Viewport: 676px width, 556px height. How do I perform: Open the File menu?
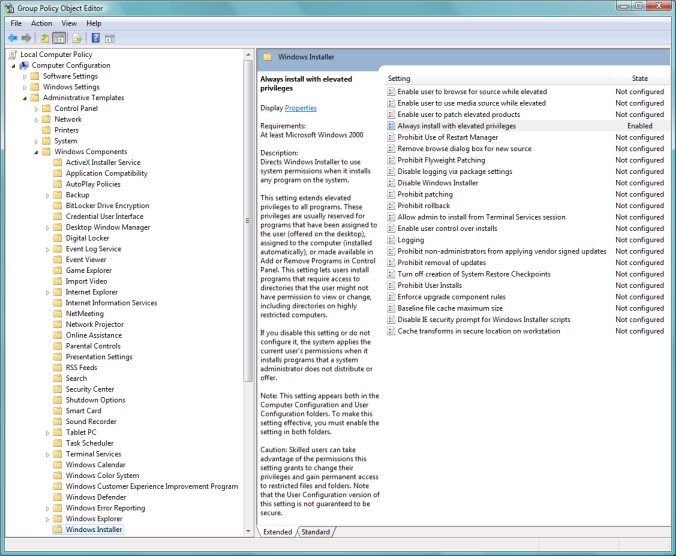point(16,23)
